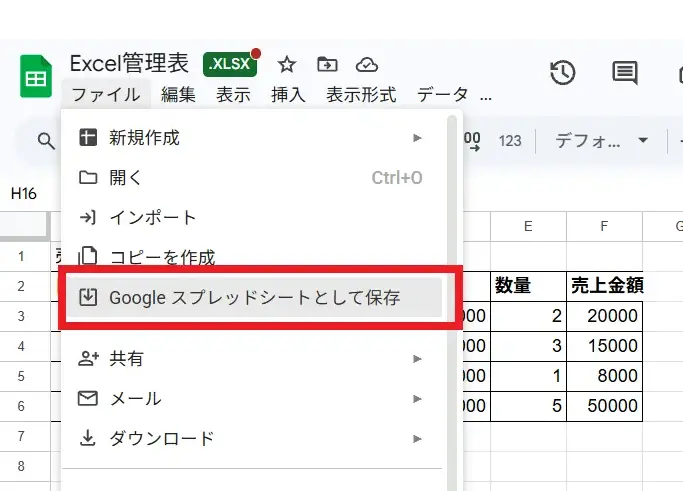Click the 数量 header cell

(x=528, y=286)
